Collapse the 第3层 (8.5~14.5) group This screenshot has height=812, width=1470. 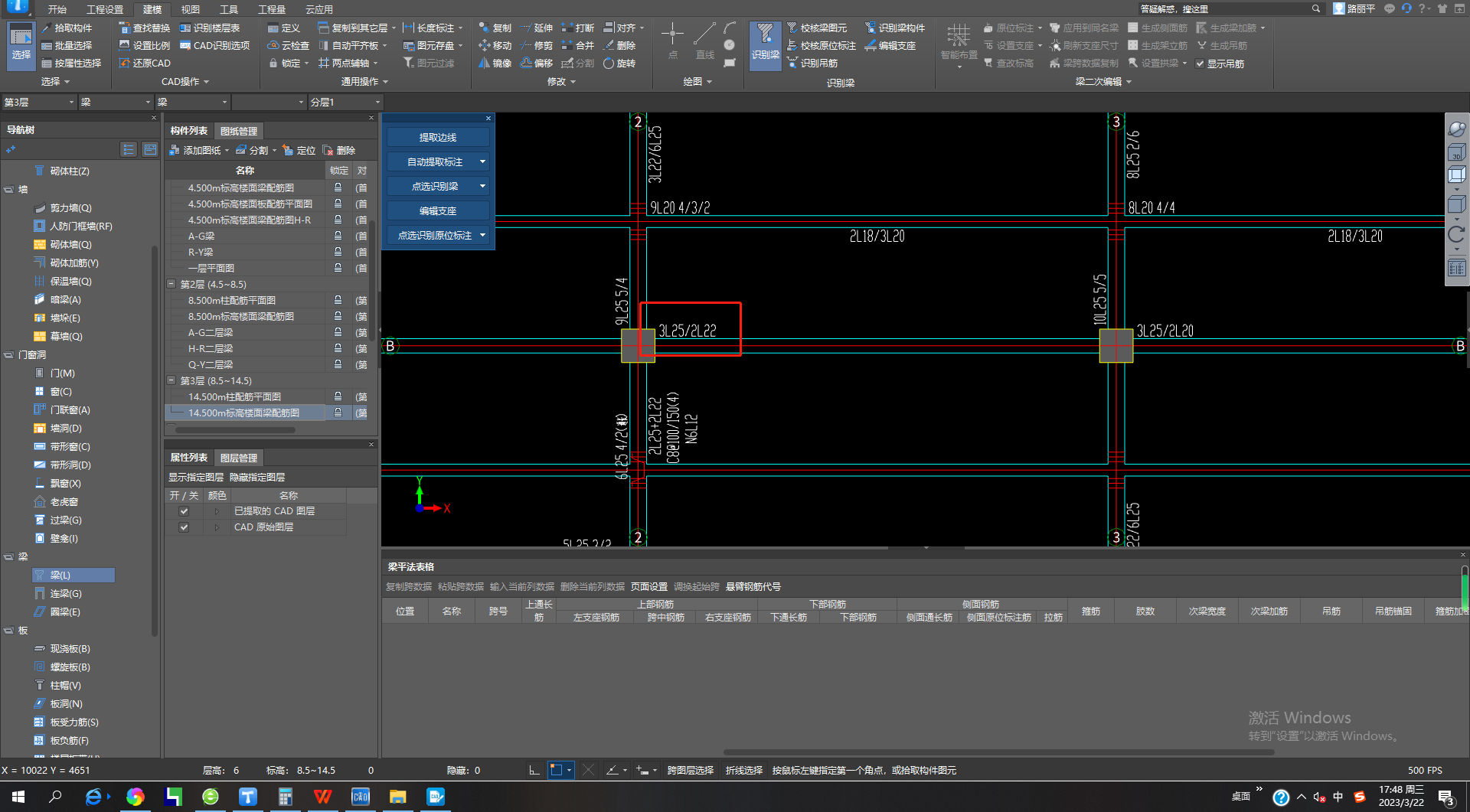(x=171, y=380)
